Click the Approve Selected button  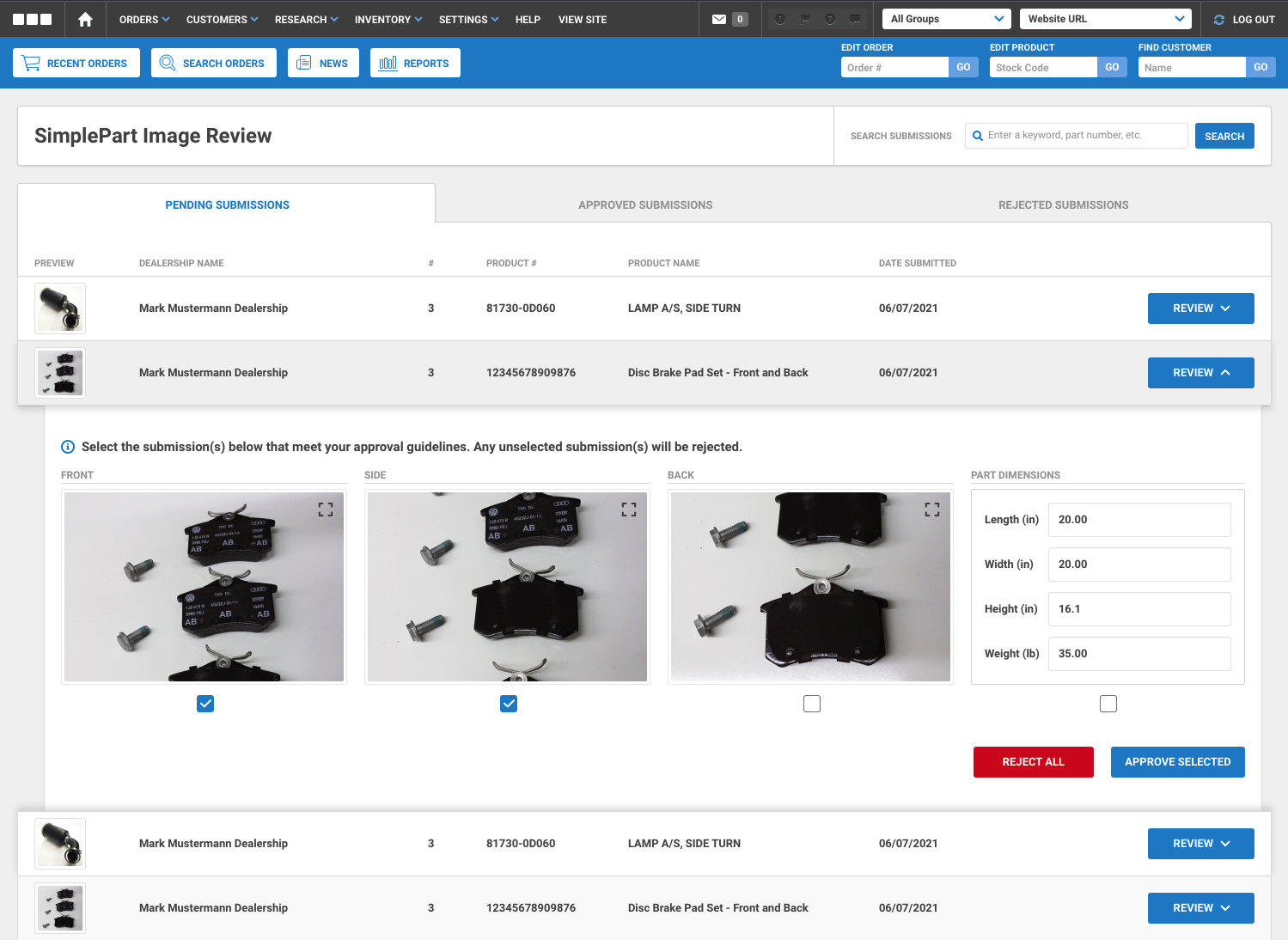click(1178, 762)
